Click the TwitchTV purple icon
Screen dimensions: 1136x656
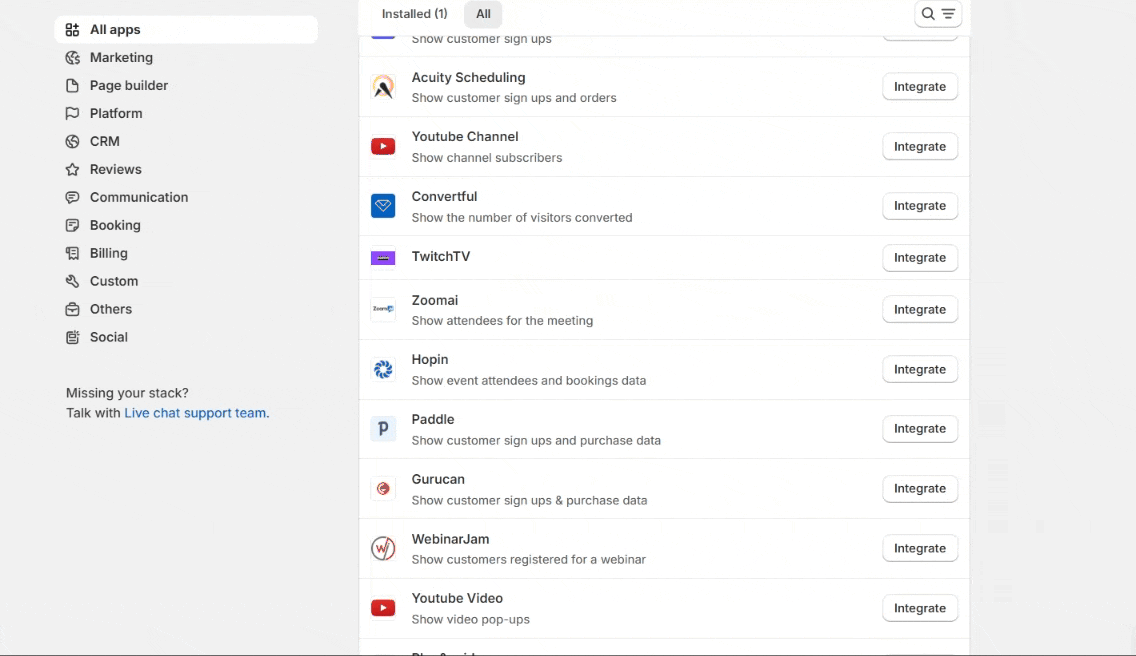pos(383,258)
